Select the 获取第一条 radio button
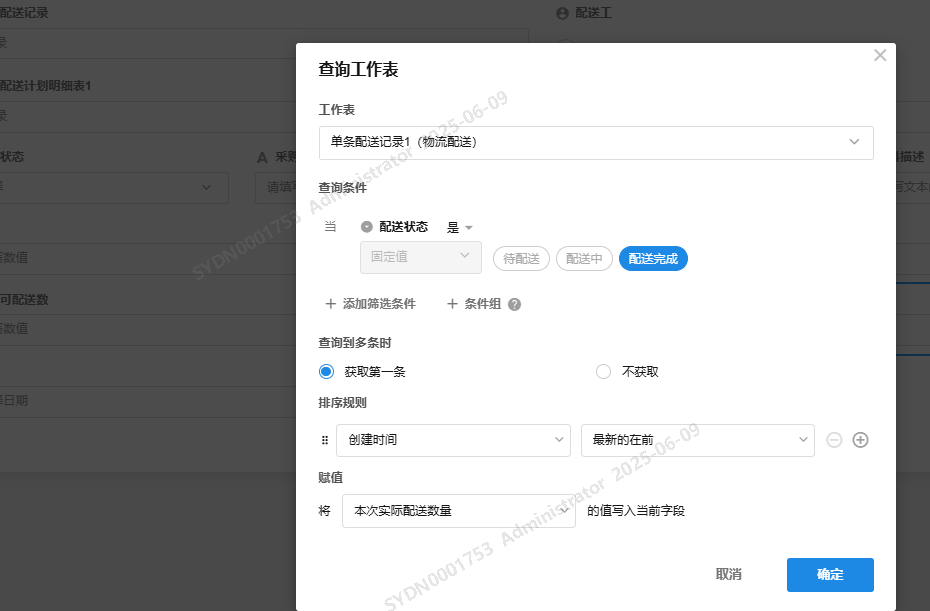This screenshot has height=611, width=930. coord(326,372)
